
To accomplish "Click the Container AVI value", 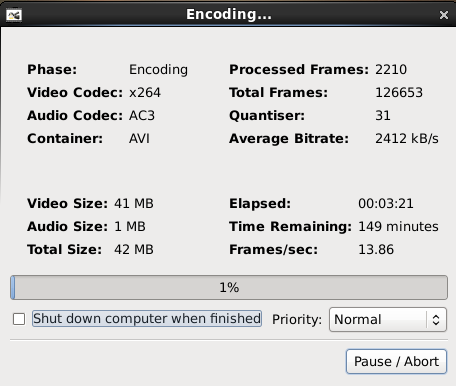I will pyautogui.click(x=139, y=139).
